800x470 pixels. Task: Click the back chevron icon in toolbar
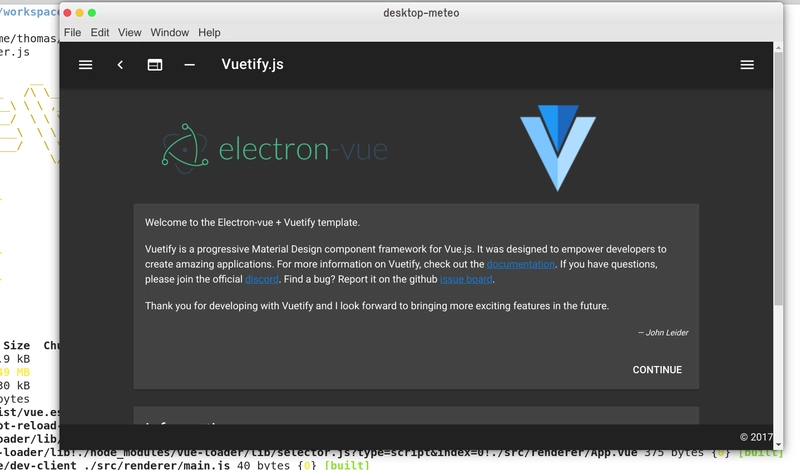120,65
